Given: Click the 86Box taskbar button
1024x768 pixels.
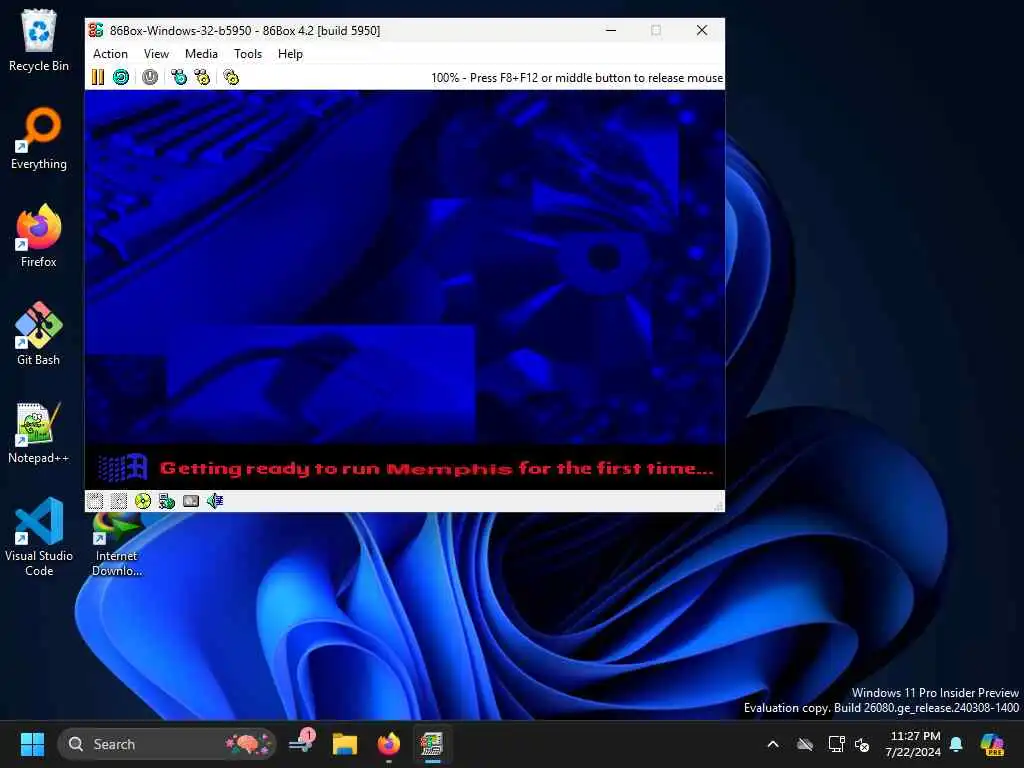Looking at the screenshot, I should click(432, 744).
